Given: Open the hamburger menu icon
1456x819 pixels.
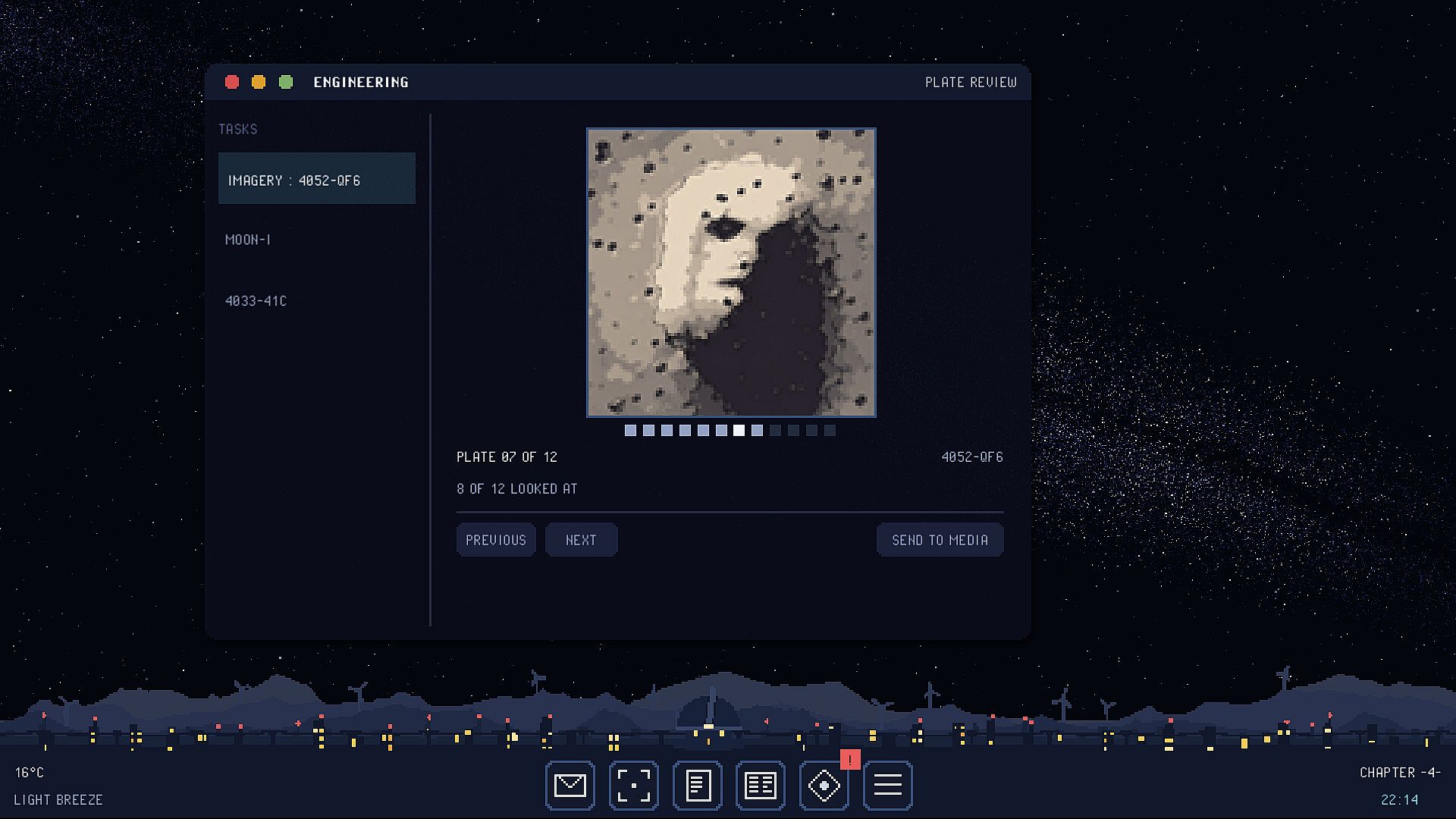Looking at the screenshot, I should click(x=887, y=786).
